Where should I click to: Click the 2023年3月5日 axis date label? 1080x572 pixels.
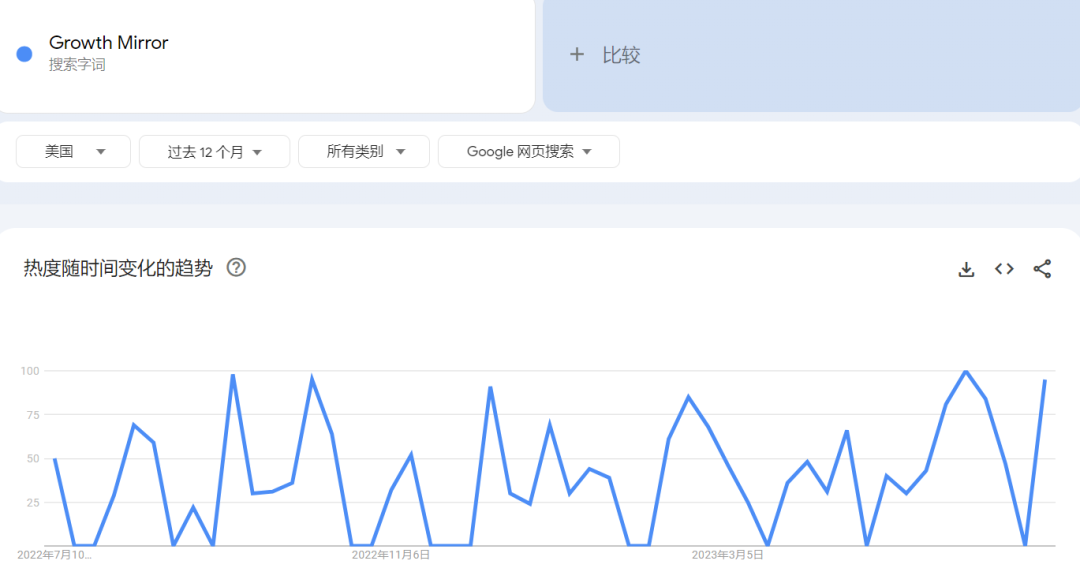[727, 555]
